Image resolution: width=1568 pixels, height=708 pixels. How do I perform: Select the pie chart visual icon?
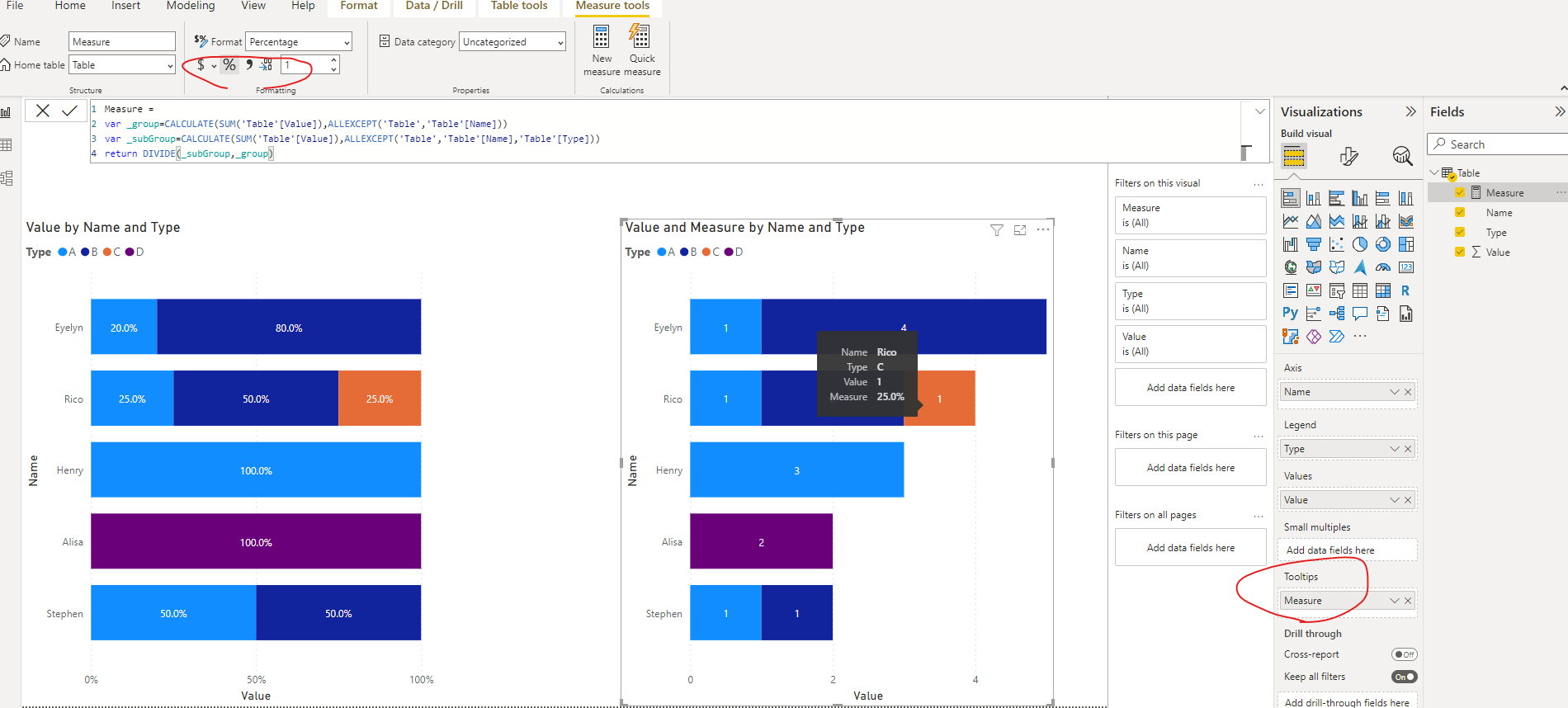pos(1360,244)
